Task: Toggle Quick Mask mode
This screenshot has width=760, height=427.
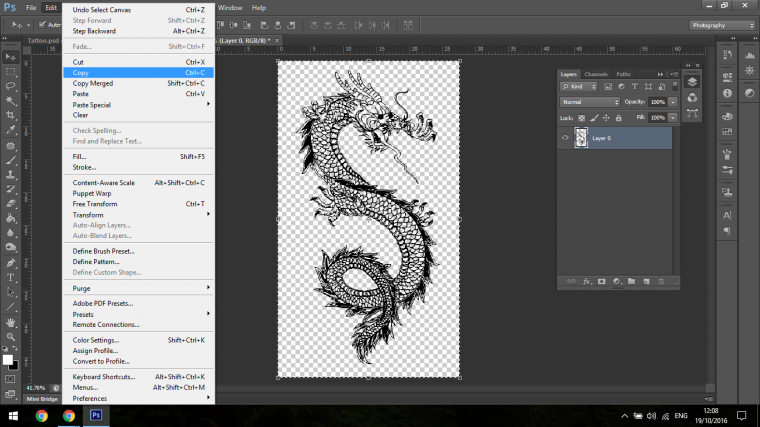Action: coord(10,379)
